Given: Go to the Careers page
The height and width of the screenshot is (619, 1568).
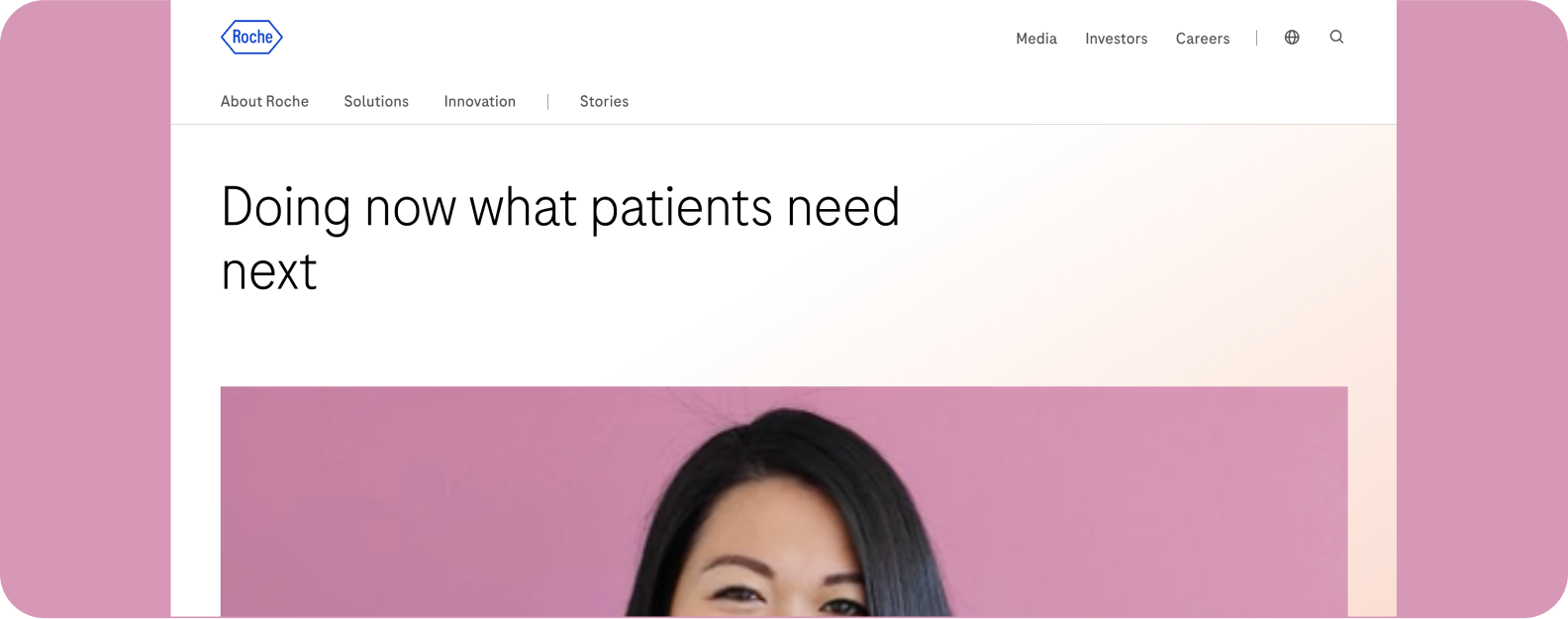Looking at the screenshot, I should click(1203, 39).
